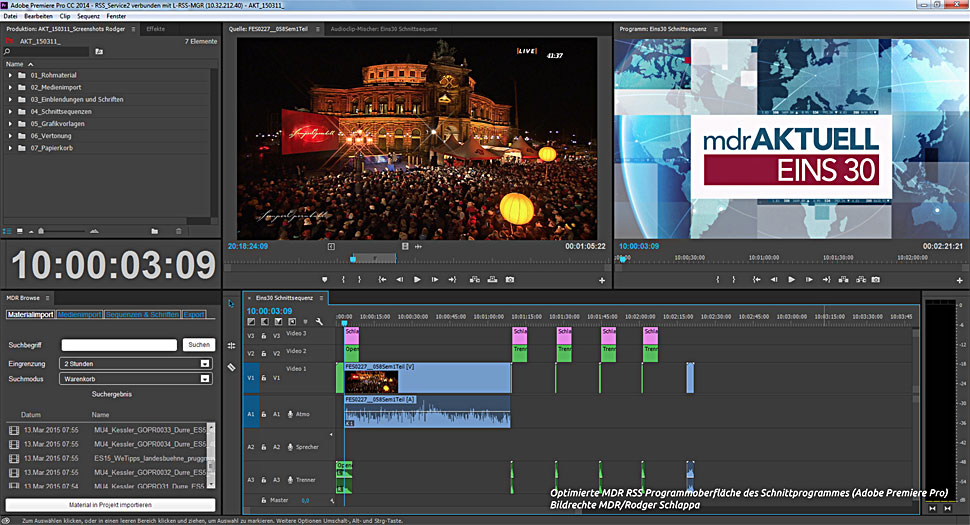
Task: Toggle voice-over record for Sprecher track
Action: 291,447
